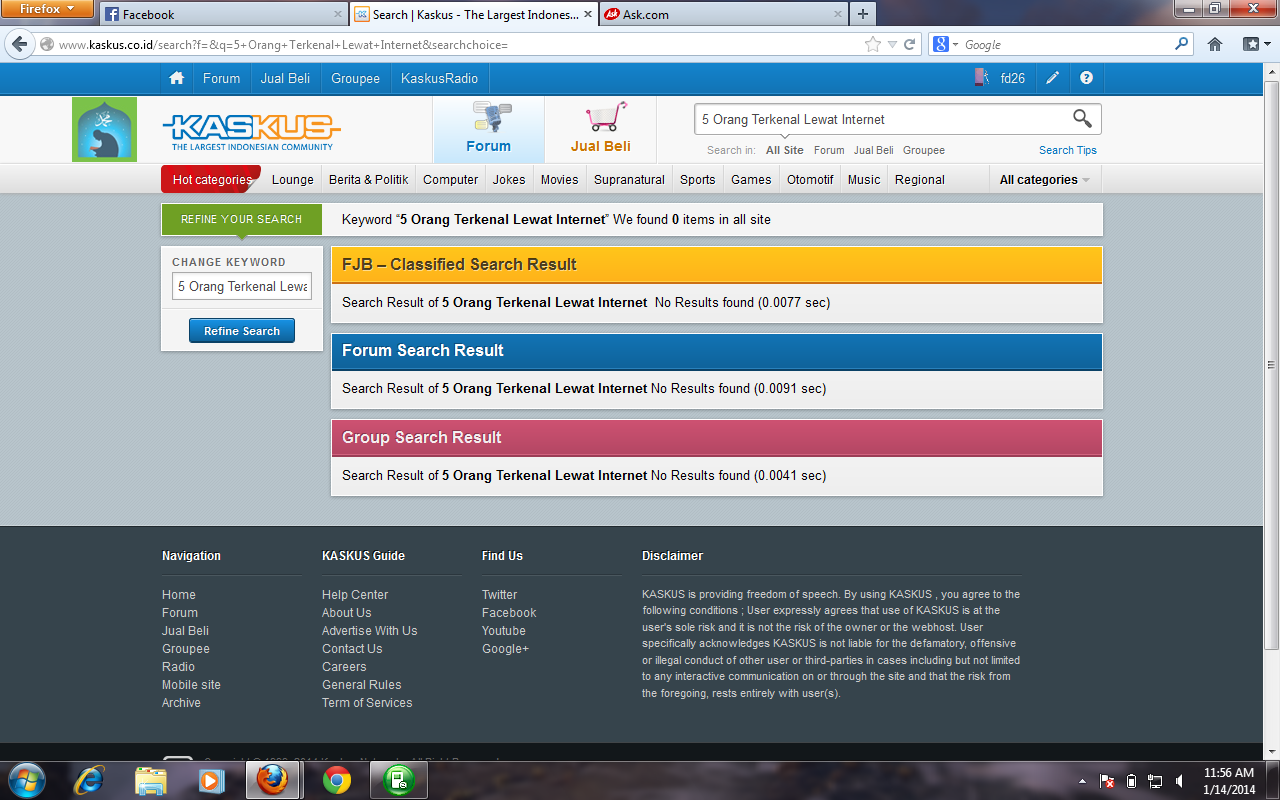Viewport: 1280px width, 800px height.
Task: Click the main Kaskus search input field
Action: (880, 119)
